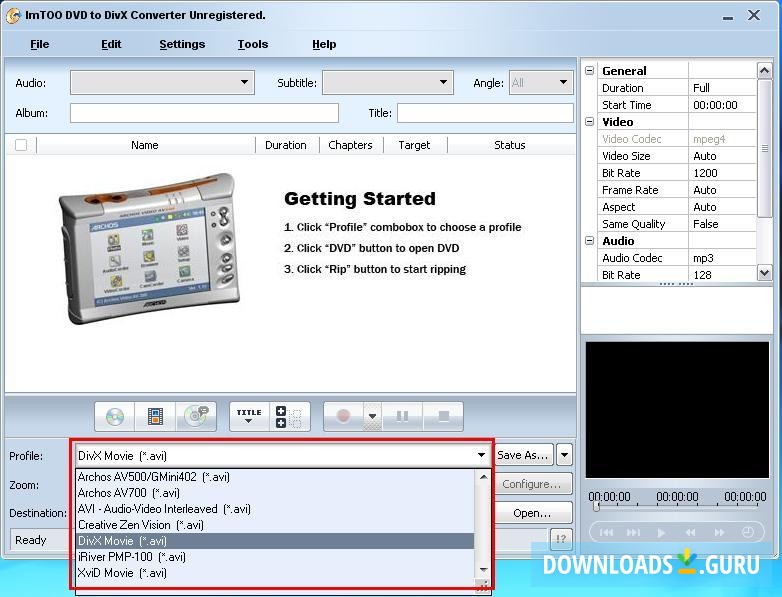This screenshot has height=597, width=782.
Task: Select DivX Movie in profile list
Action: (275, 541)
